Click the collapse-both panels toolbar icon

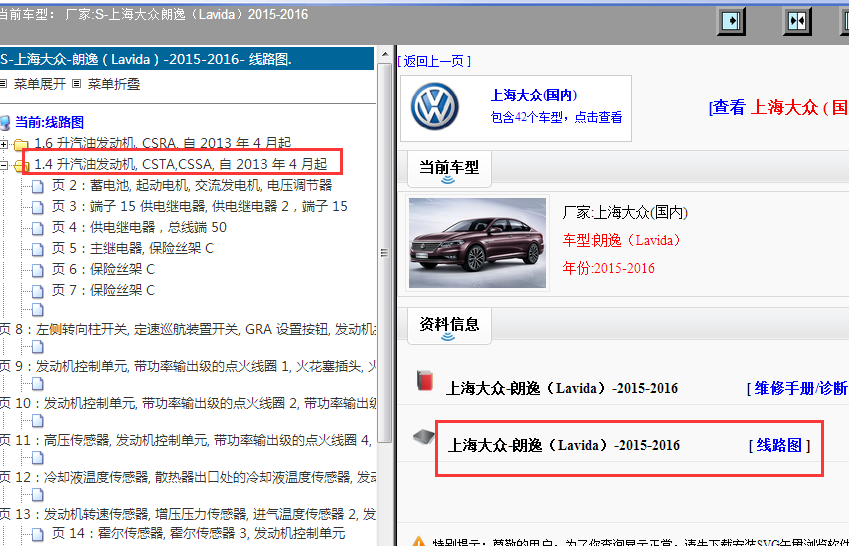(x=797, y=21)
